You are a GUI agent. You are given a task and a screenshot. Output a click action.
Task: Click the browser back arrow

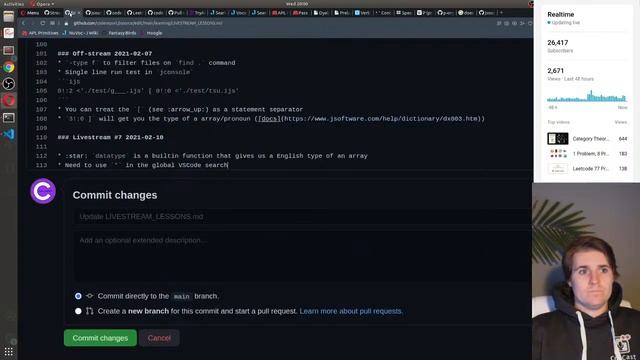[23, 23]
